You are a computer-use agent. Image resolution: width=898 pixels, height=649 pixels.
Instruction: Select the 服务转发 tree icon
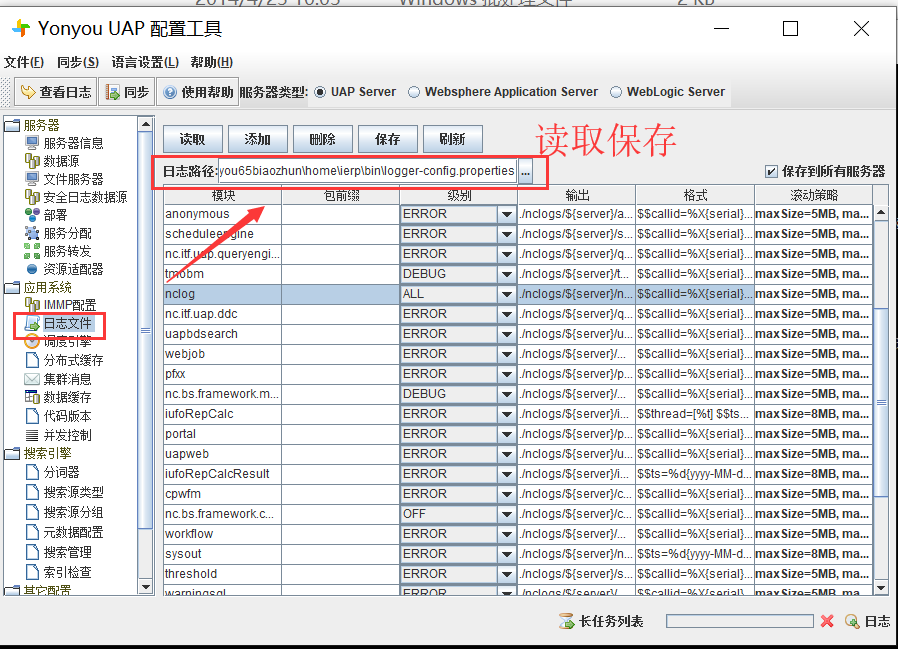[32, 251]
